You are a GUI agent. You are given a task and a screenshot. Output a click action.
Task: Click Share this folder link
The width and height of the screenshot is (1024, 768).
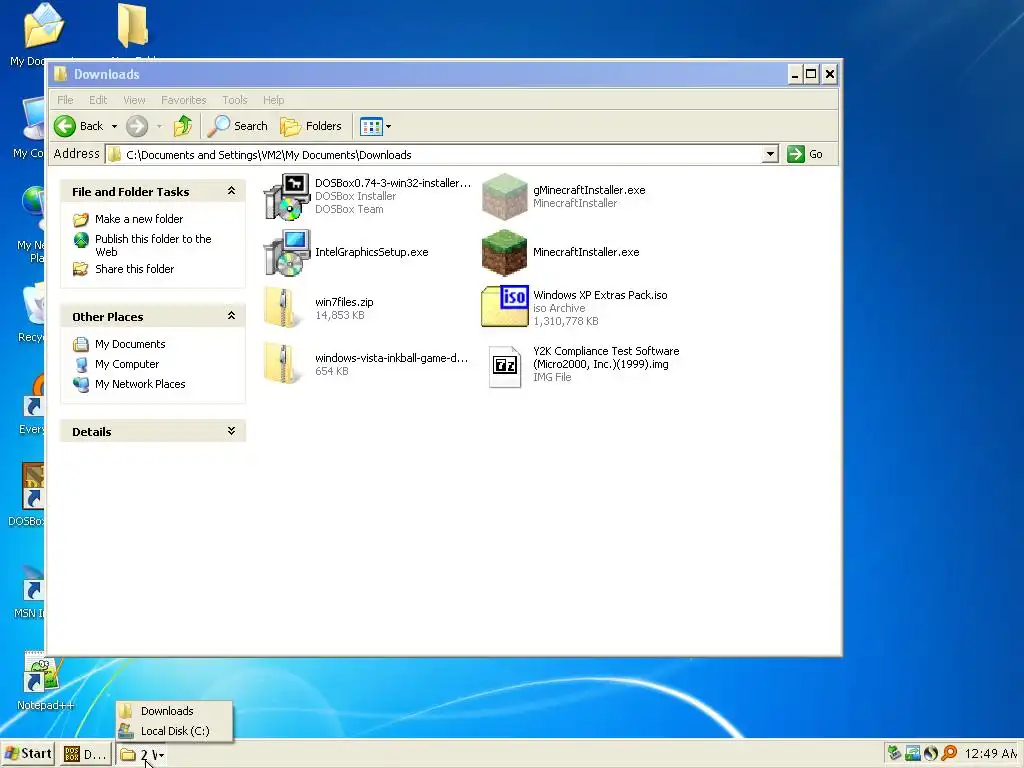(134, 269)
